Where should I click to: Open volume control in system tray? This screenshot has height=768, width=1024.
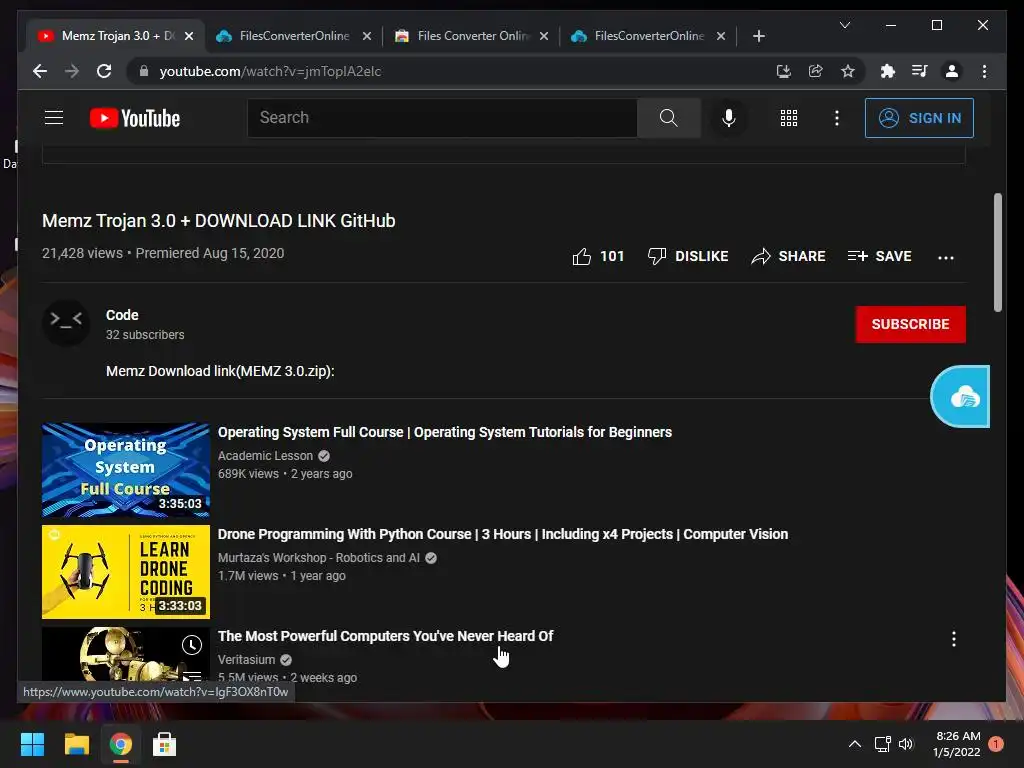pos(906,744)
